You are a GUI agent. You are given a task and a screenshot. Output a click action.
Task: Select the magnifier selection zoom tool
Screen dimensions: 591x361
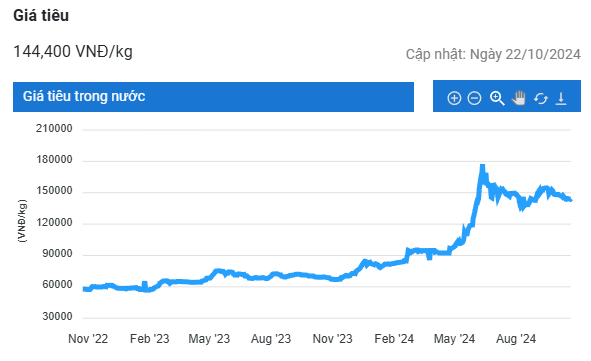point(497,98)
